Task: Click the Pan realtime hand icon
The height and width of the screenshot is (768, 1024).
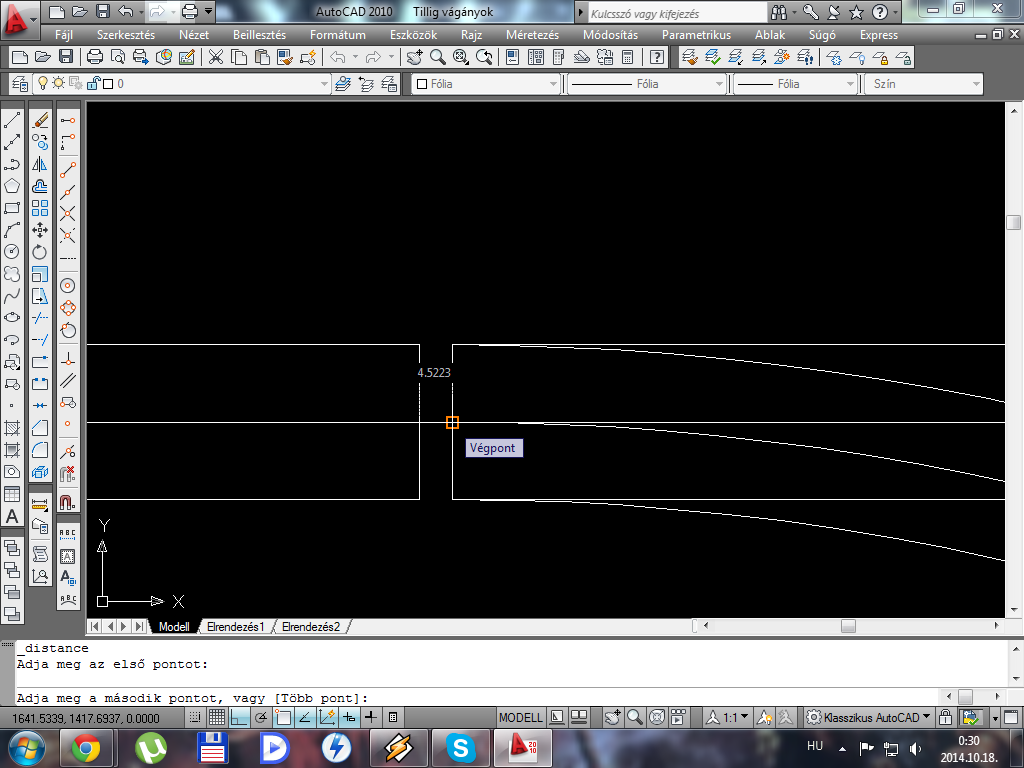Action: pos(414,57)
